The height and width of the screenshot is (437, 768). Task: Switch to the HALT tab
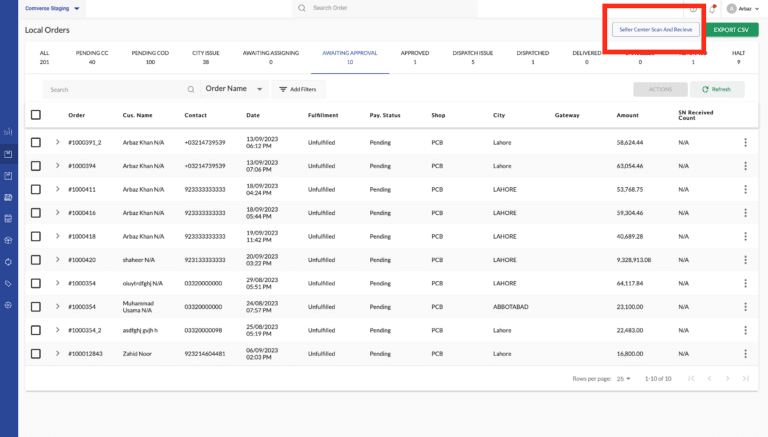(738, 57)
